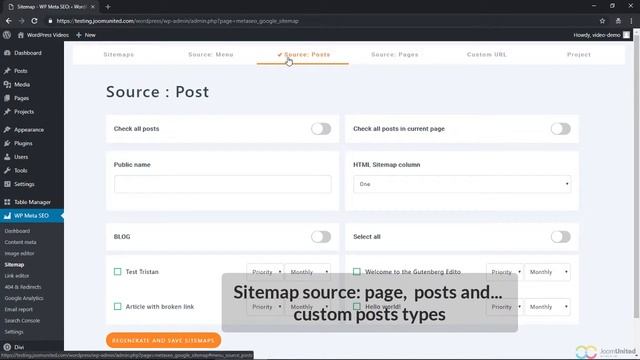Switch to the Sitemaps tab
640x360 pixels.
tap(119, 55)
